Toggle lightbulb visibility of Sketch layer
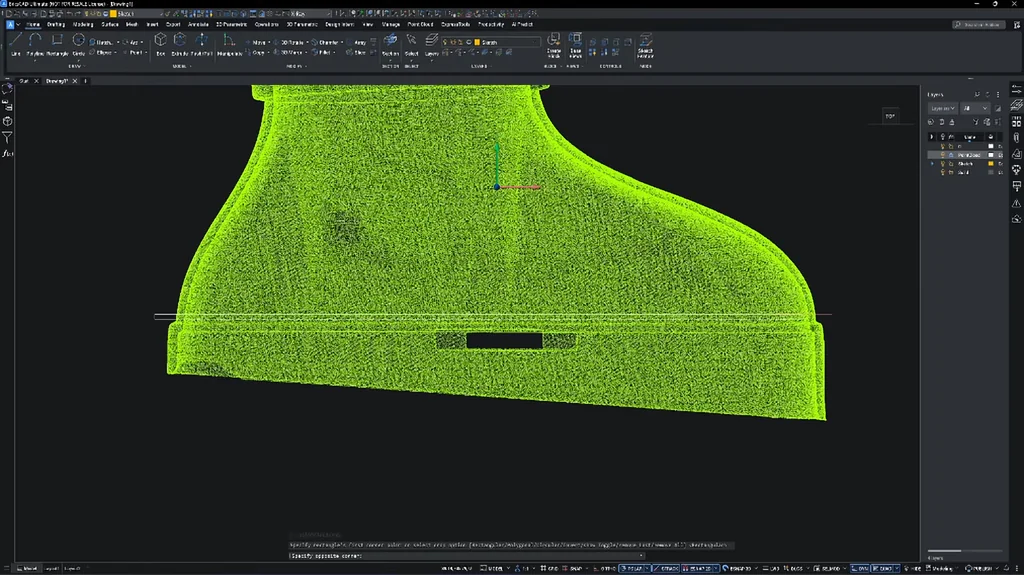Viewport: 1024px width, 575px height. coord(942,163)
